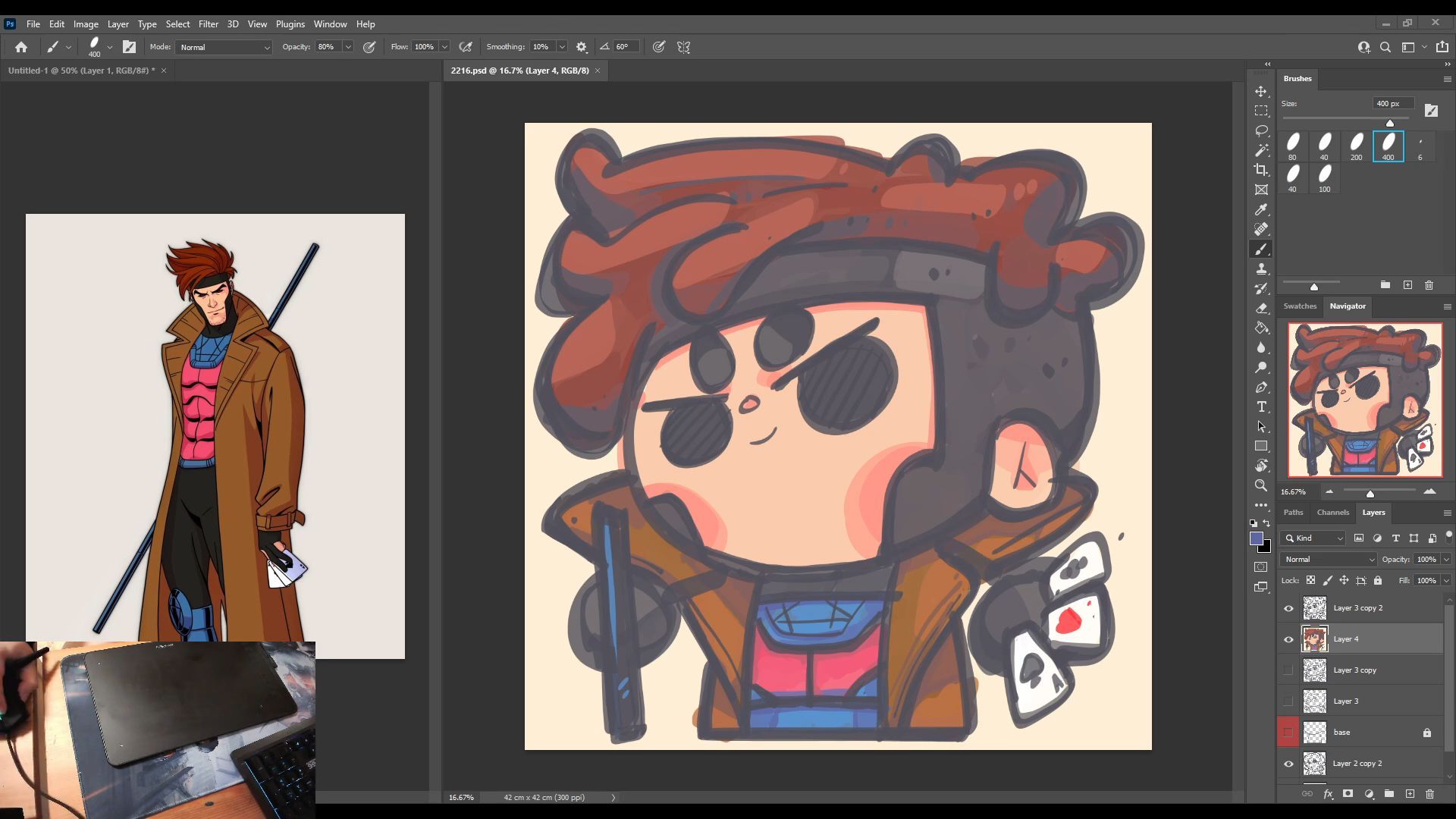Hide Layer 4 visibility
Screen dimensions: 1456x819
(x=1288, y=639)
